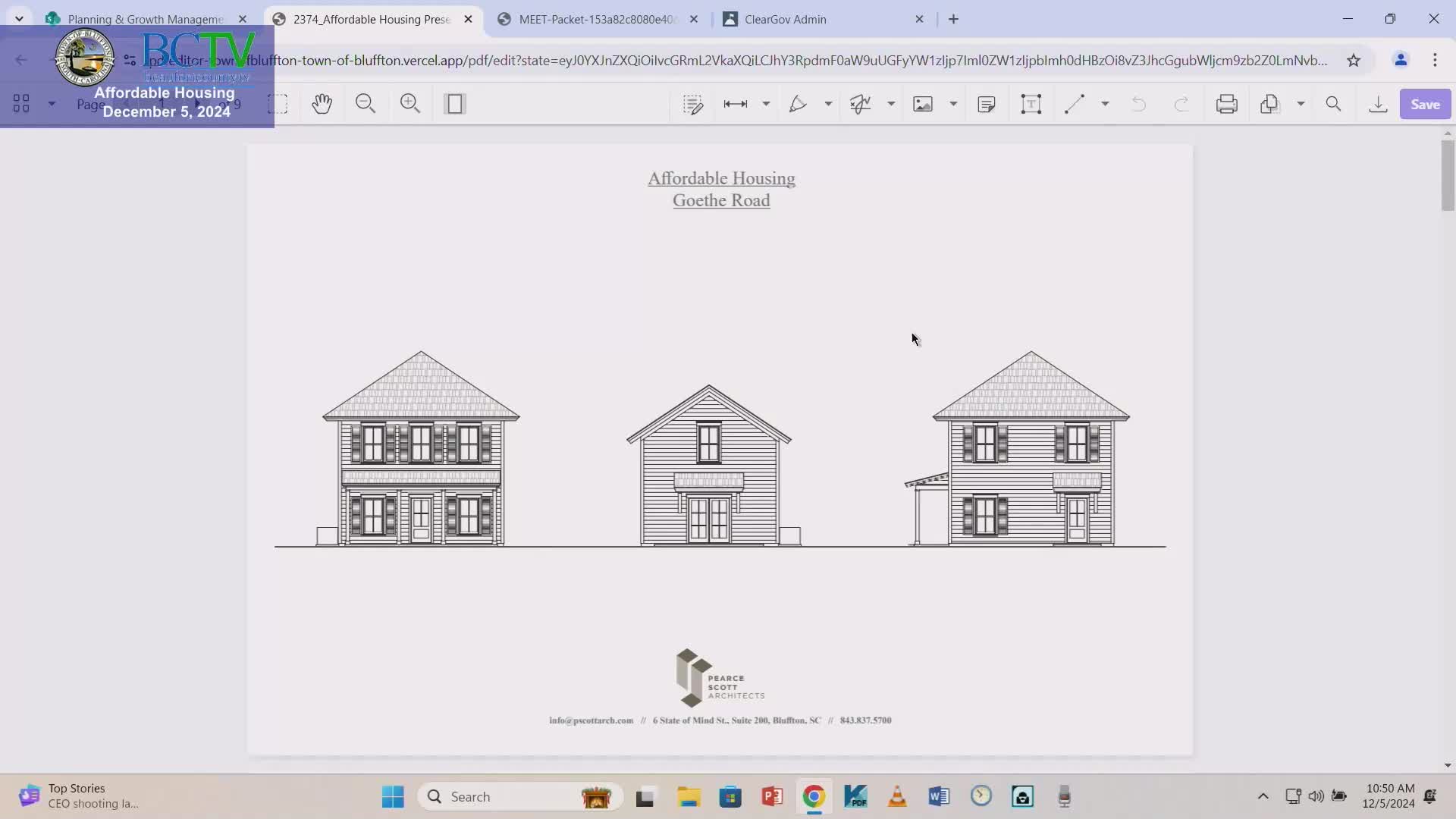Select the highlighter pen tool
This screenshot has width=1456, height=819.
798,104
